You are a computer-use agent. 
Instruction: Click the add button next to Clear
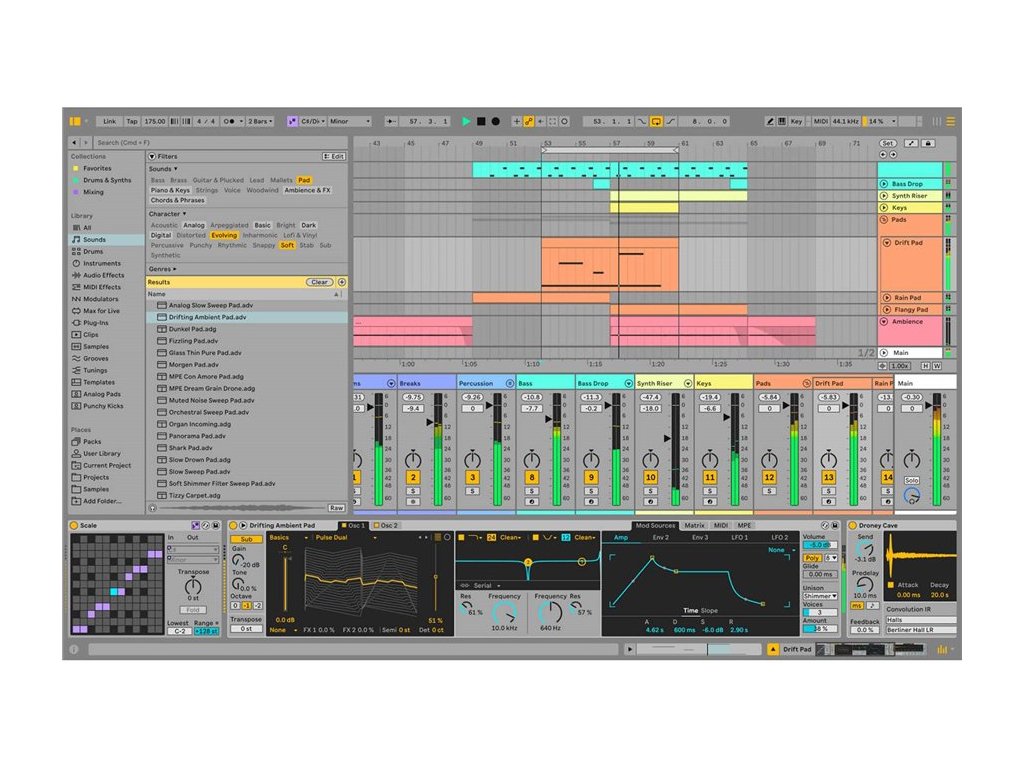click(342, 282)
